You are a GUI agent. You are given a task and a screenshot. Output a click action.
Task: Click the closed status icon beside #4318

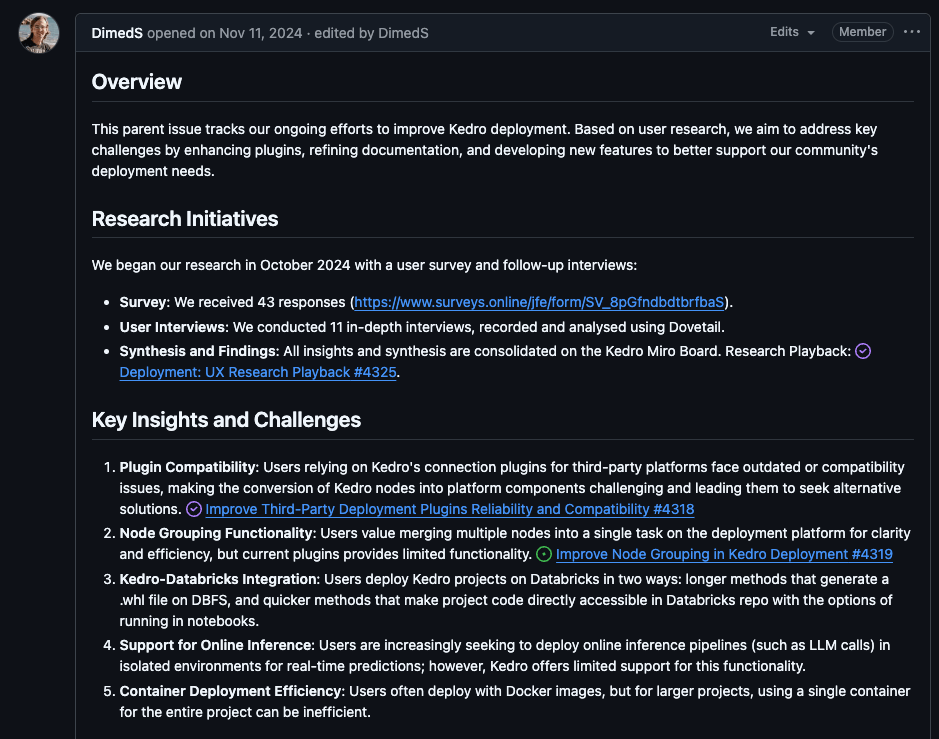pos(194,509)
